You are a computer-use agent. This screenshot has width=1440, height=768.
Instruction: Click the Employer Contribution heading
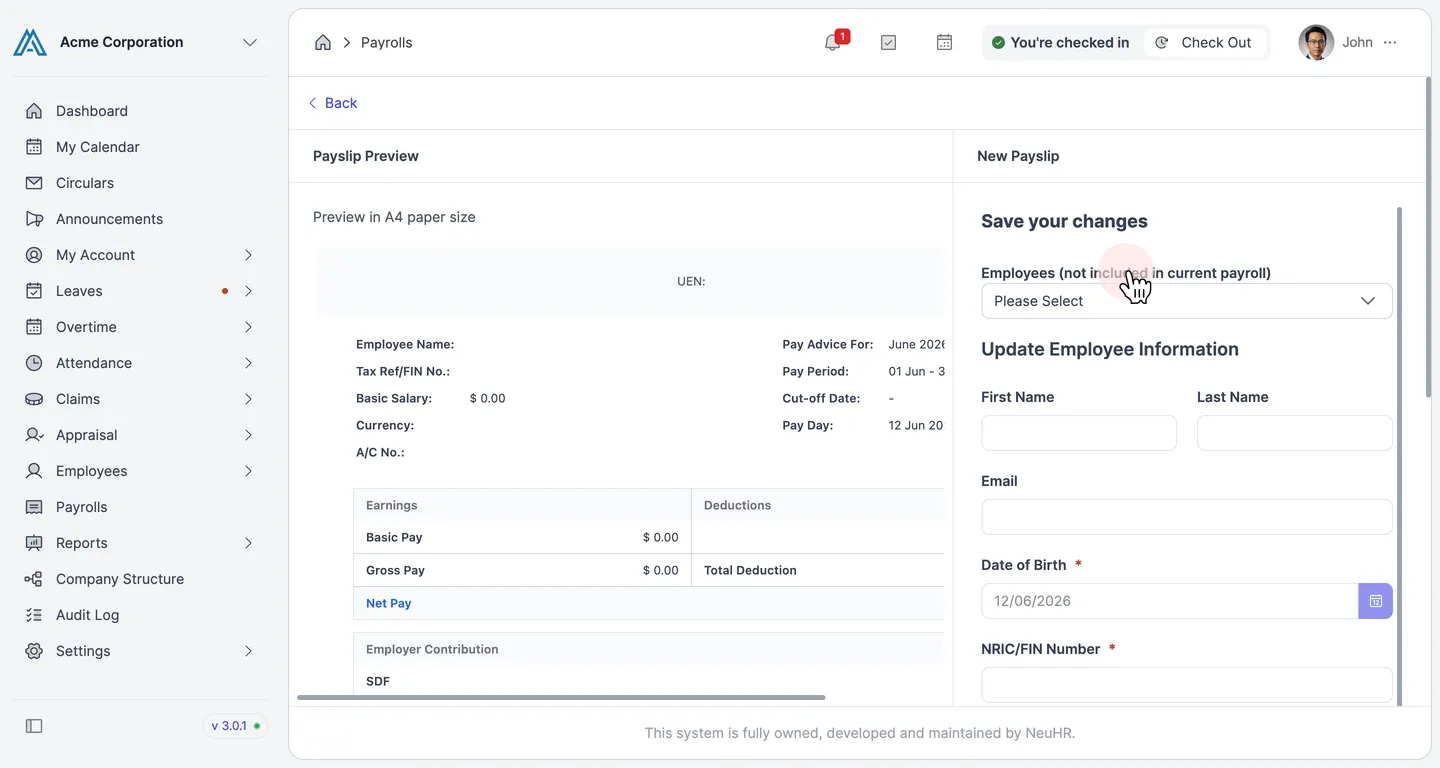tap(432, 649)
